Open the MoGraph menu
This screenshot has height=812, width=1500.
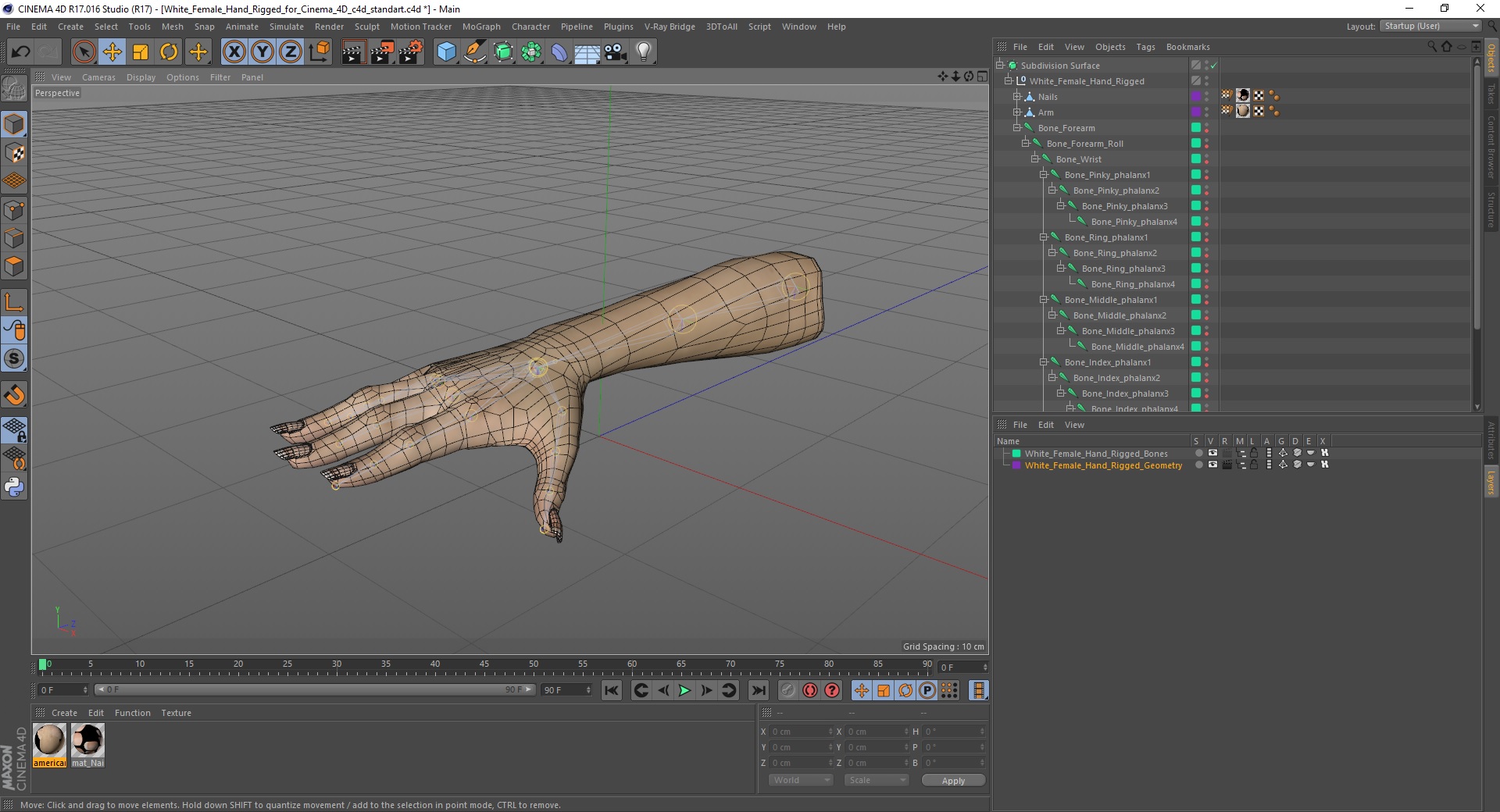tap(481, 27)
